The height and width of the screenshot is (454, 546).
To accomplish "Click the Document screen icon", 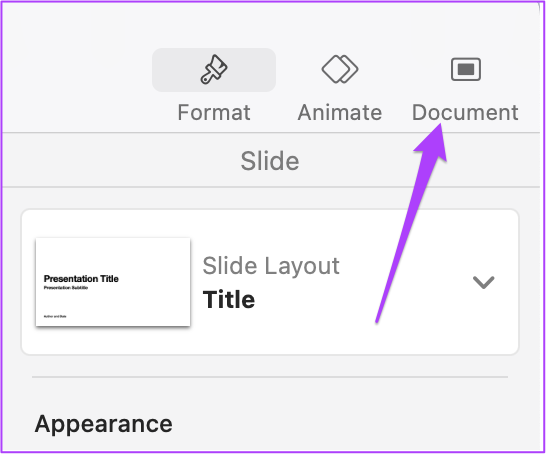I will 466,69.
